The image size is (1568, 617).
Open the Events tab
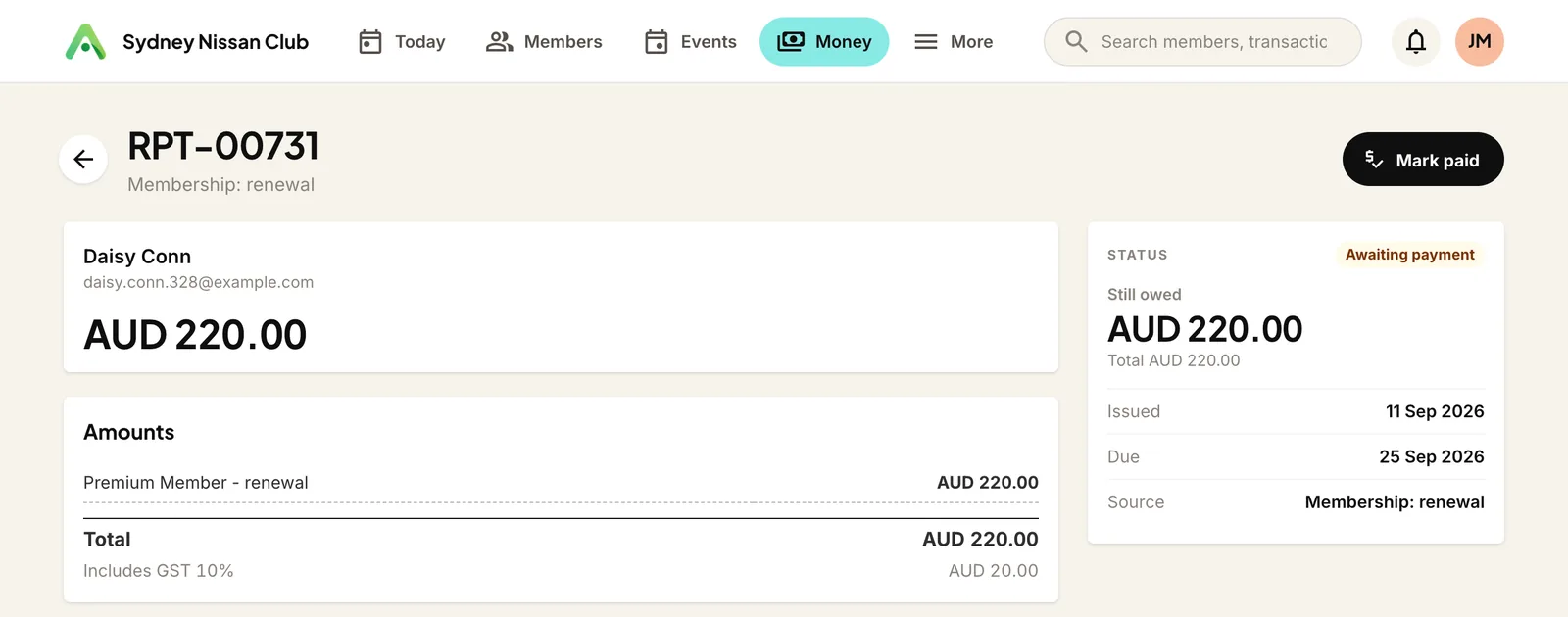pos(690,42)
